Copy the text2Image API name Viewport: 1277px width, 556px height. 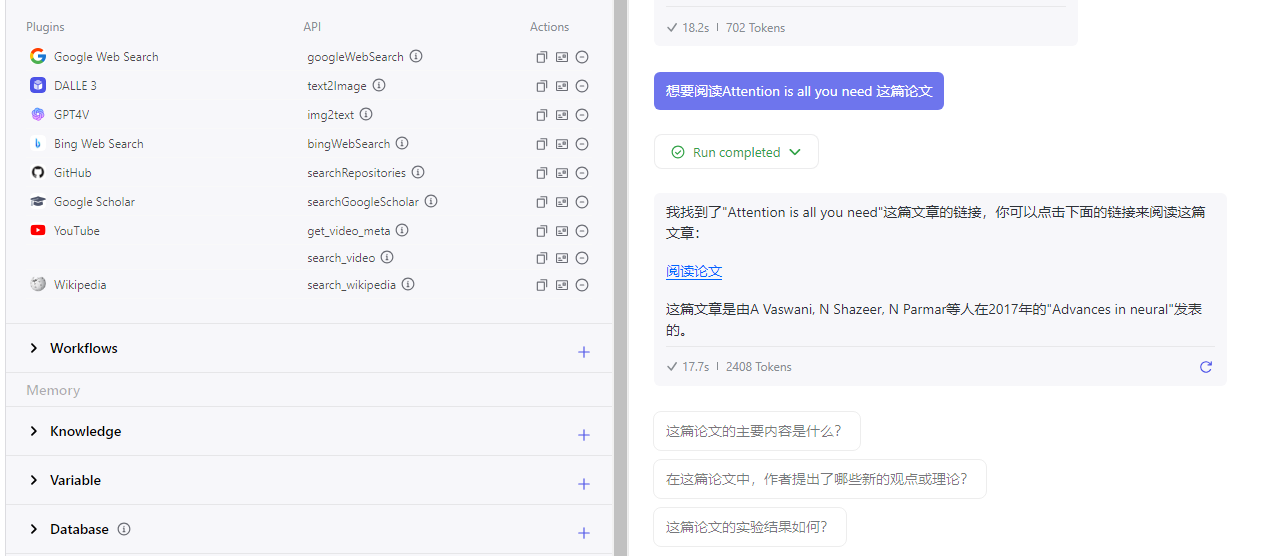click(x=542, y=86)
